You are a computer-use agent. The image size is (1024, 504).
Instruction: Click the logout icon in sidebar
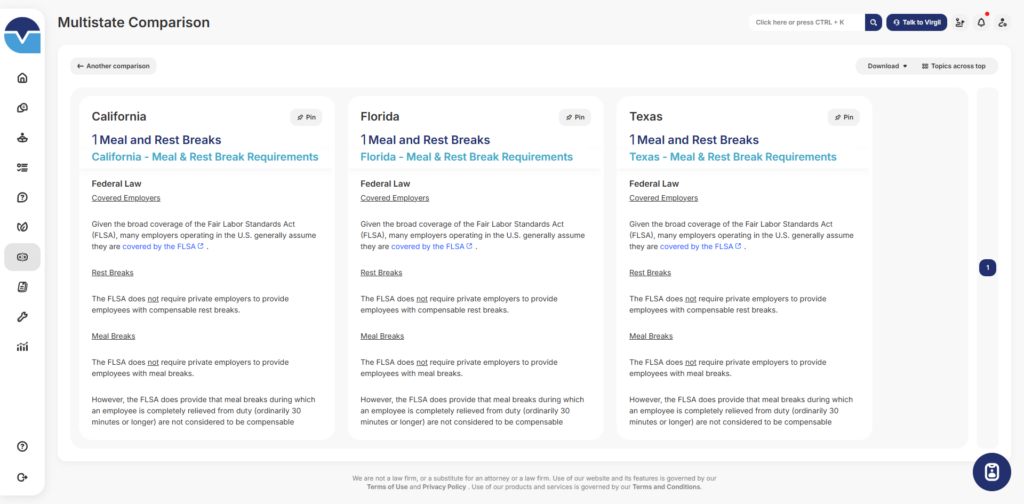coord(22,477)
